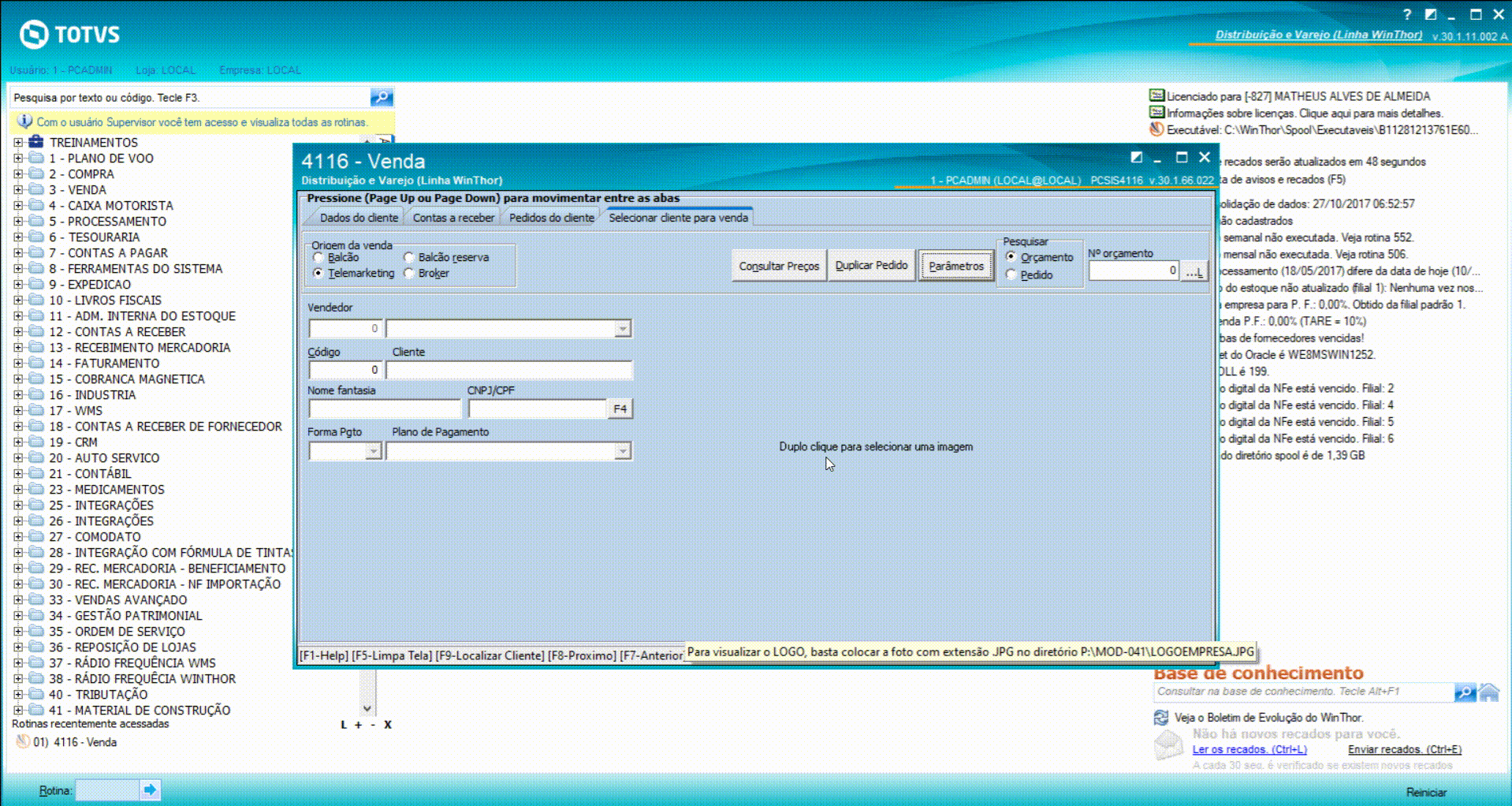Click the minus button under the routine tree

pos(373,724)
